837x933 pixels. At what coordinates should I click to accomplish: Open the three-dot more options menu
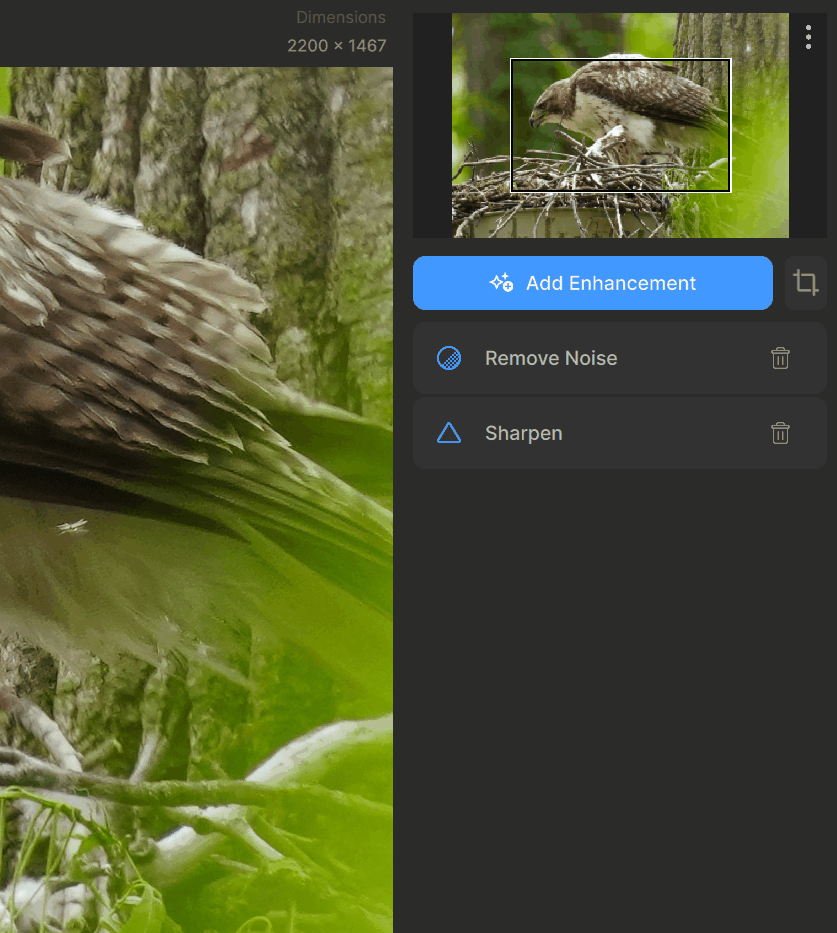pyautogui.click(x=808, y=37)
